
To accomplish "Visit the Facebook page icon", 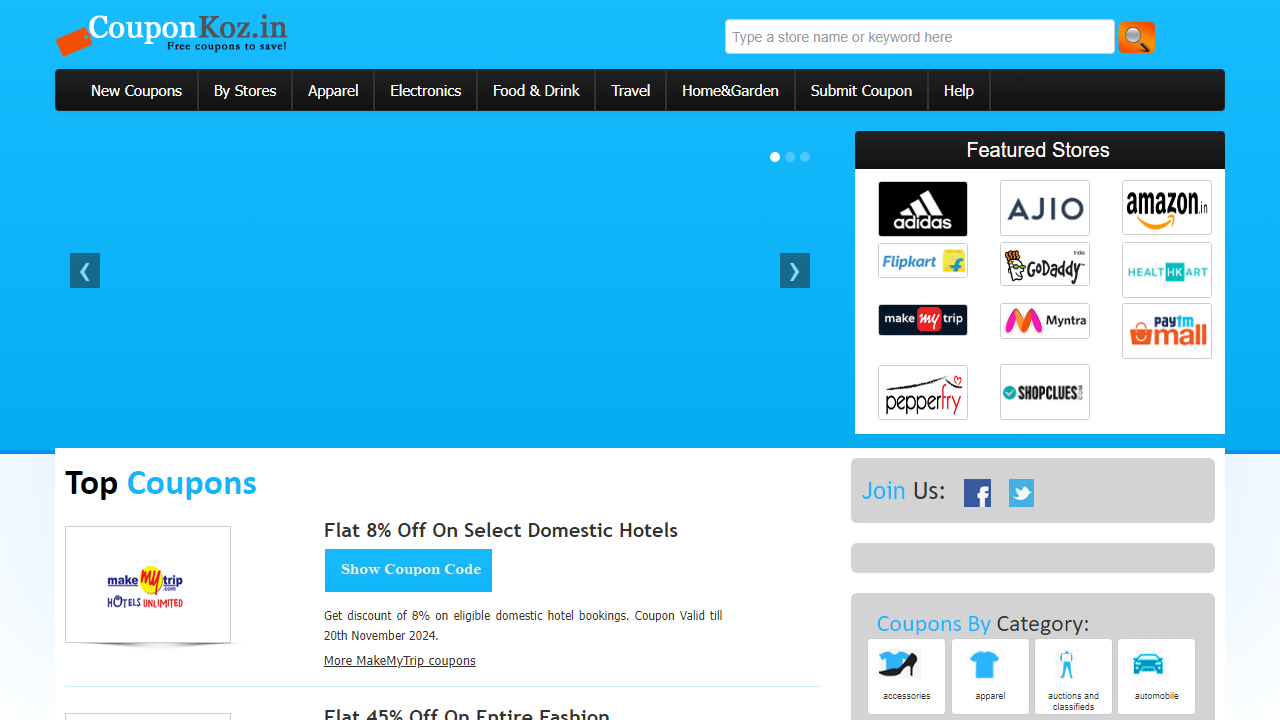I will pos(977,493).
